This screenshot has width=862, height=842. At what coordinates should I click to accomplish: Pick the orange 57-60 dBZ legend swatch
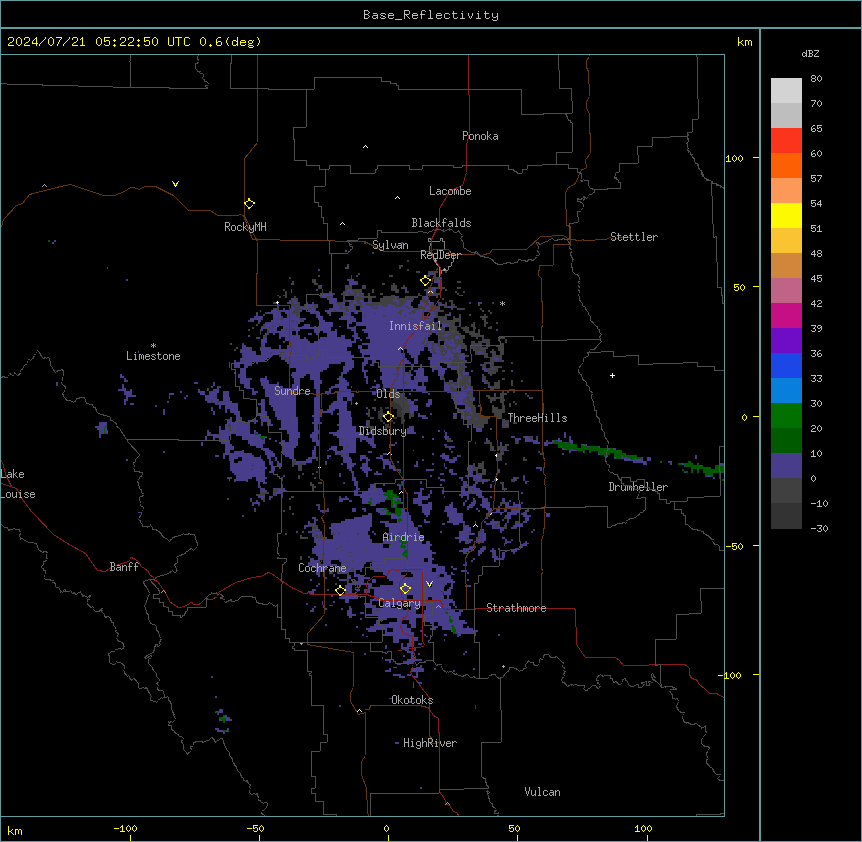[786, 165]
